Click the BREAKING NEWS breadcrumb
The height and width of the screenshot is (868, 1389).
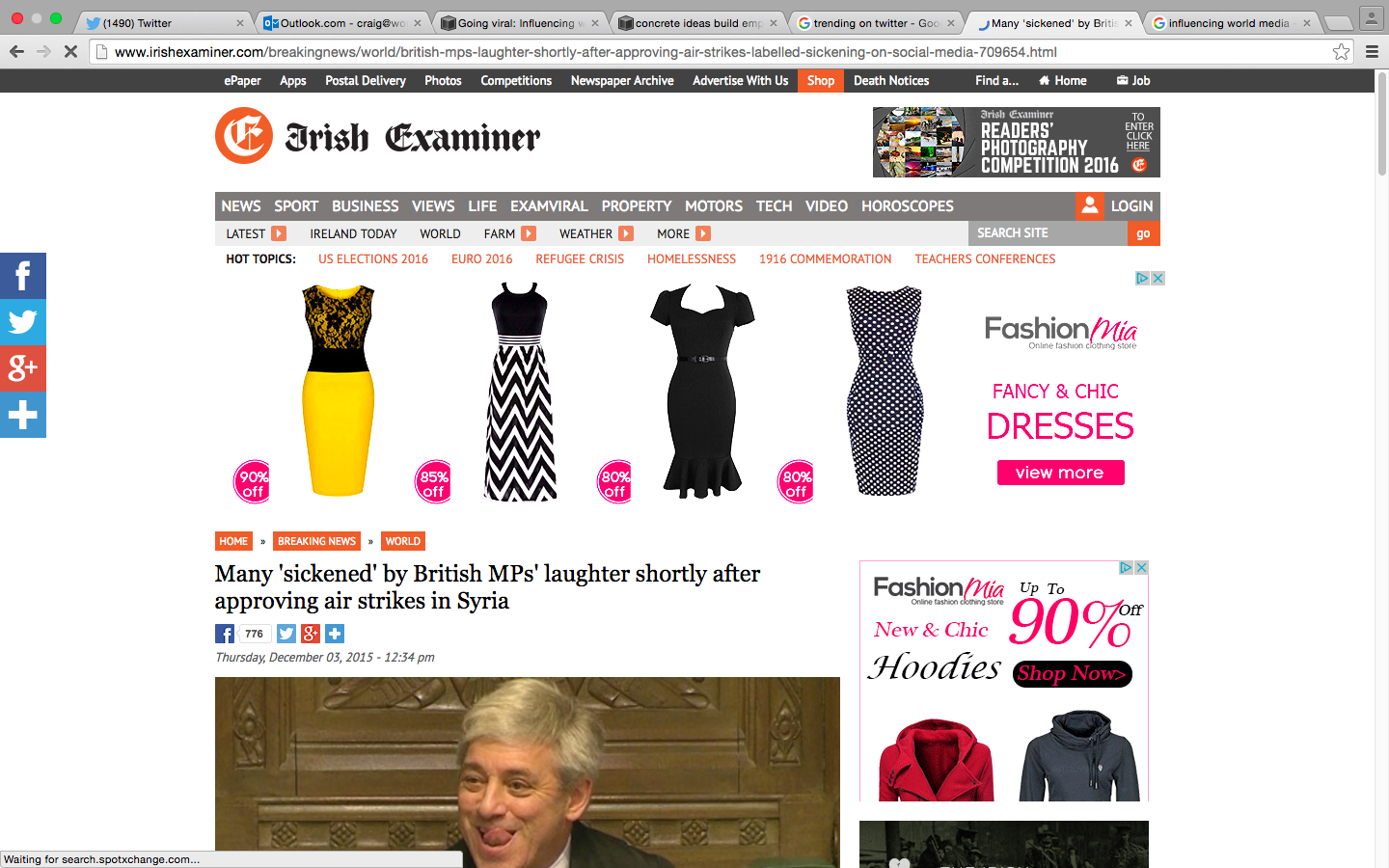coord(316,541)
